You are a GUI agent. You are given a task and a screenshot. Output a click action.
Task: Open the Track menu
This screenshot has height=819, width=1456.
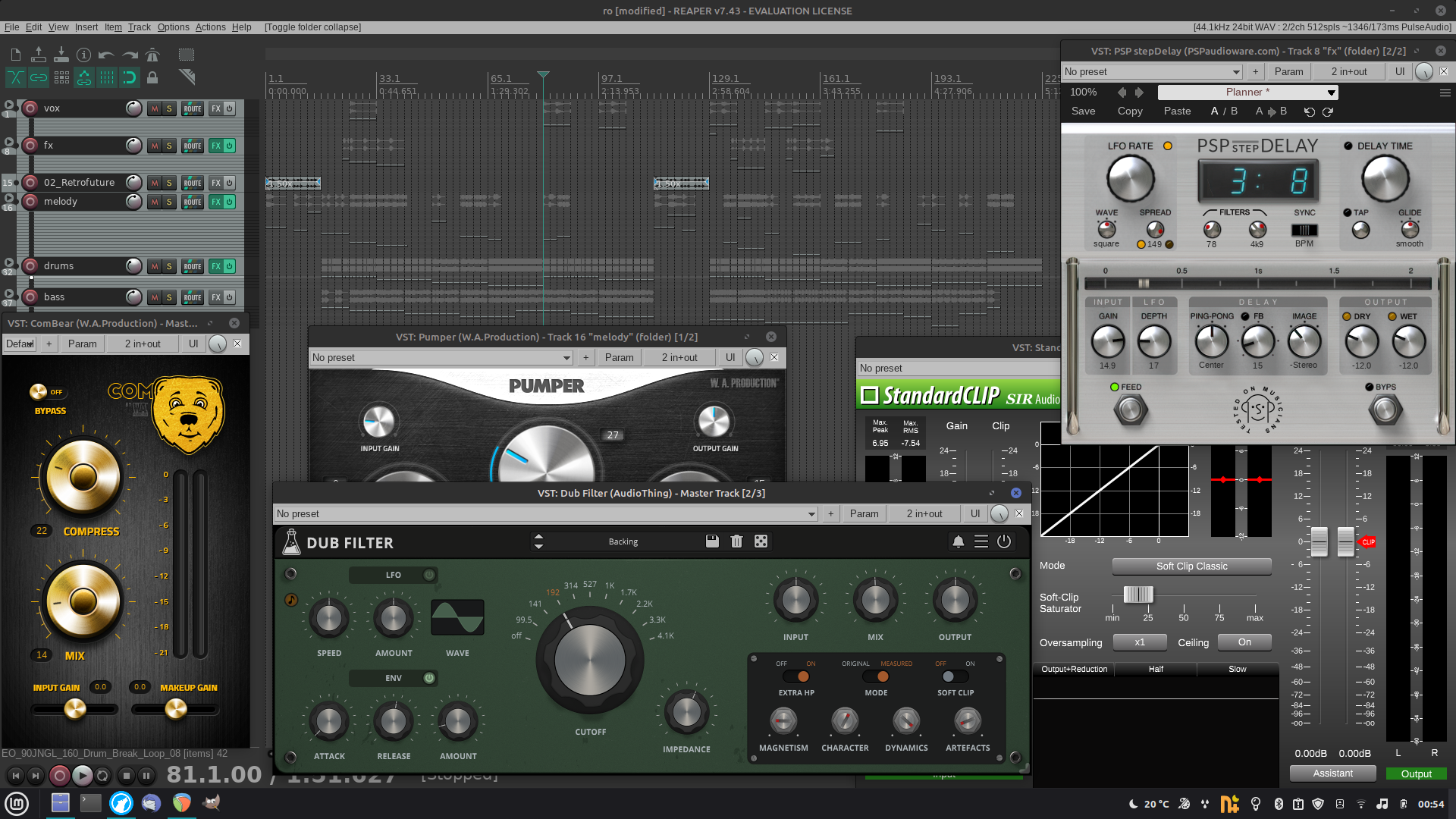click(139, 27)
